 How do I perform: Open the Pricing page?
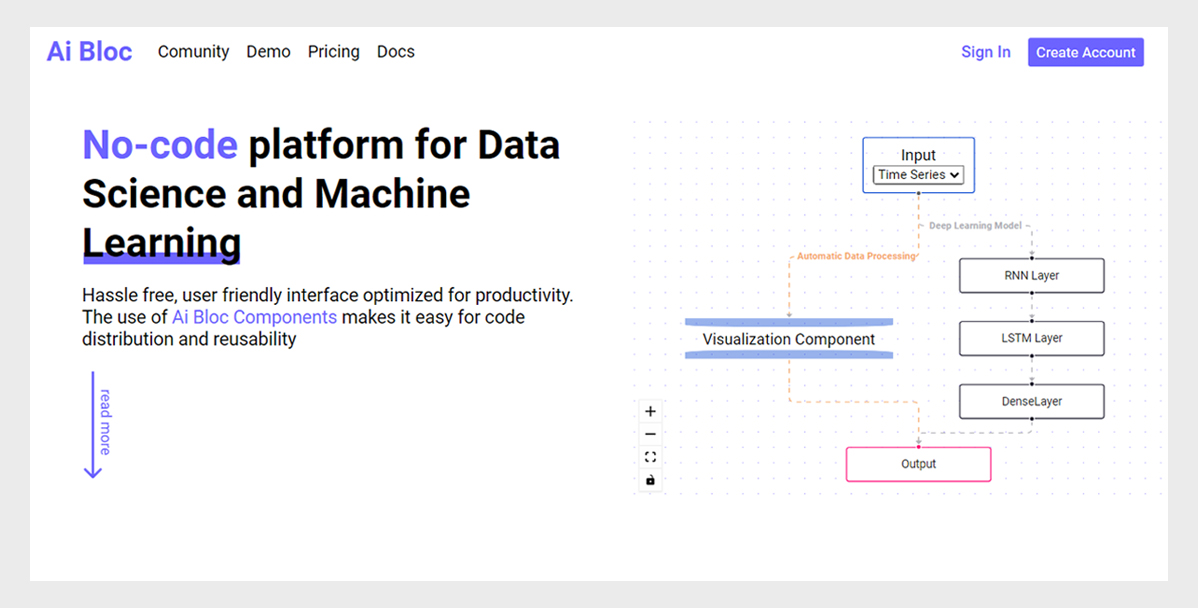click(x=334, y=52)
